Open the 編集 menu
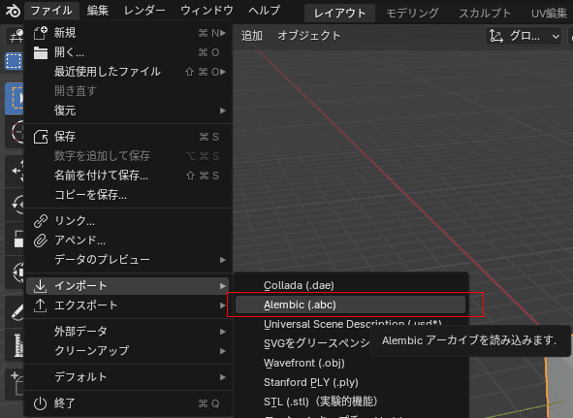Image resolution: width=573 pixels, height=418 pixels. pyautogui.click(x=98, y=11)
